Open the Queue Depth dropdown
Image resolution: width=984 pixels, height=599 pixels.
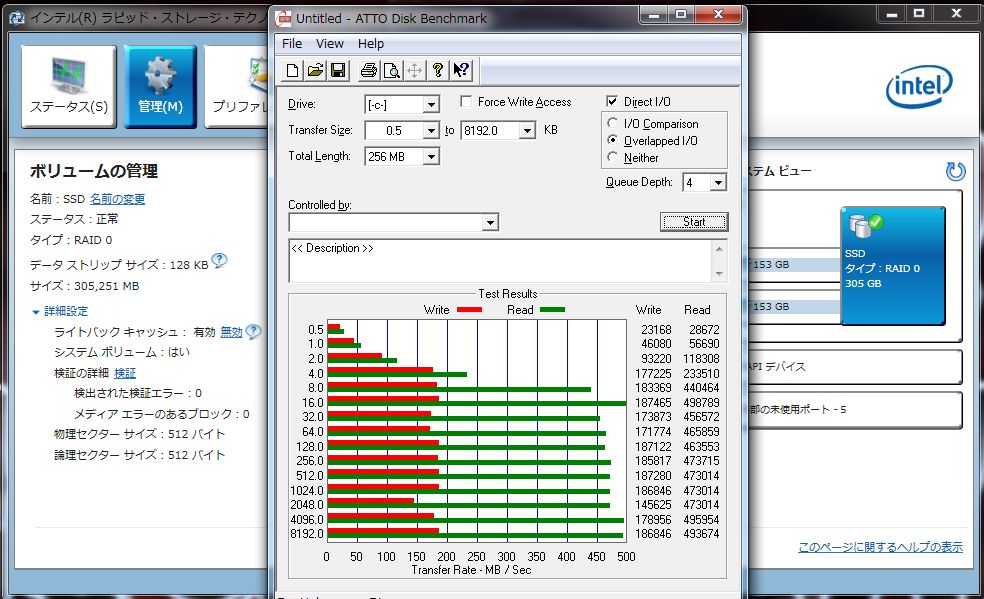click(717, 183)
